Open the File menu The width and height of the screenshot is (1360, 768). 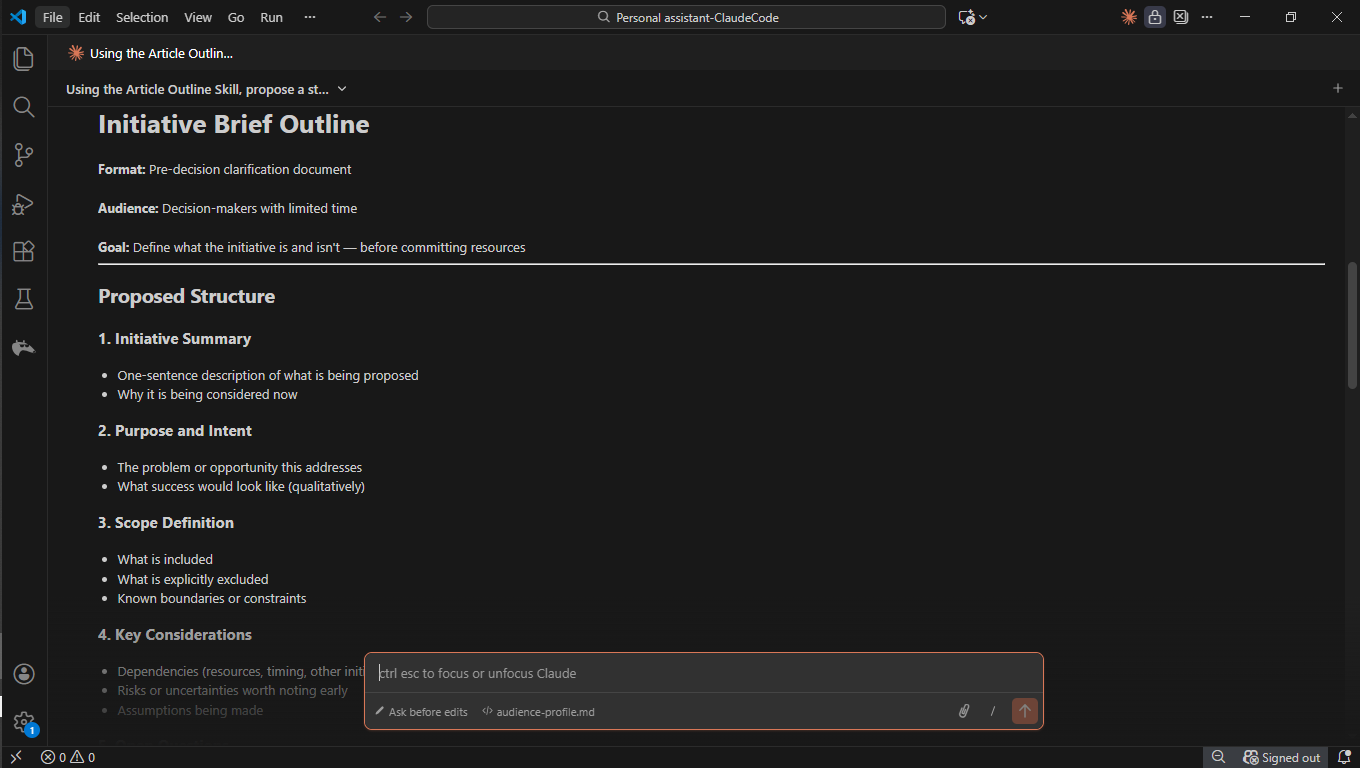point(52,17)
